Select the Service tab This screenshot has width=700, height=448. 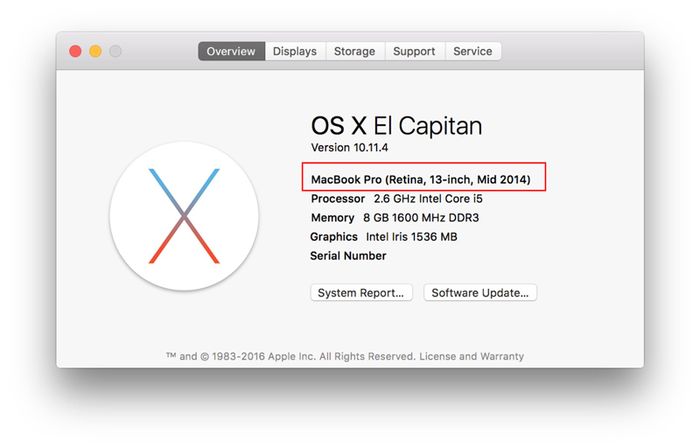tap(473, 51)
